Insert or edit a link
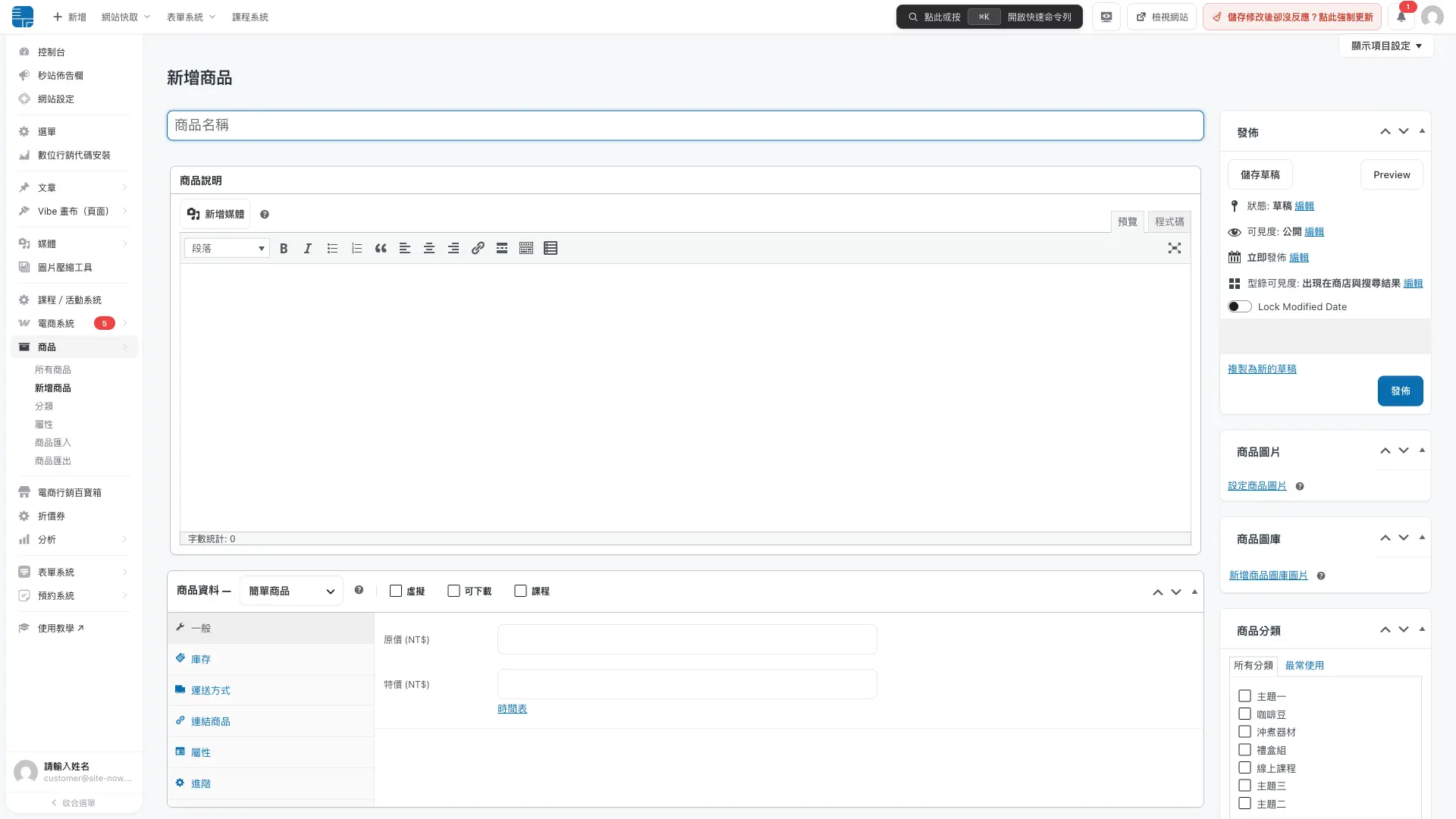 click(x=478, y=248)
